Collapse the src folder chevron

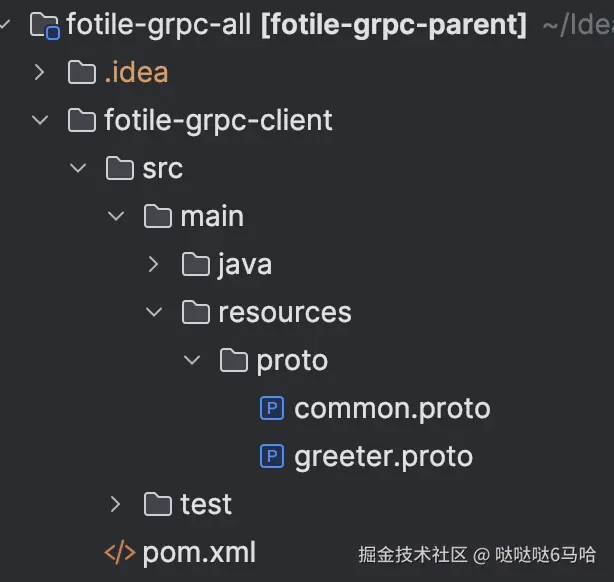click(78, 168)
